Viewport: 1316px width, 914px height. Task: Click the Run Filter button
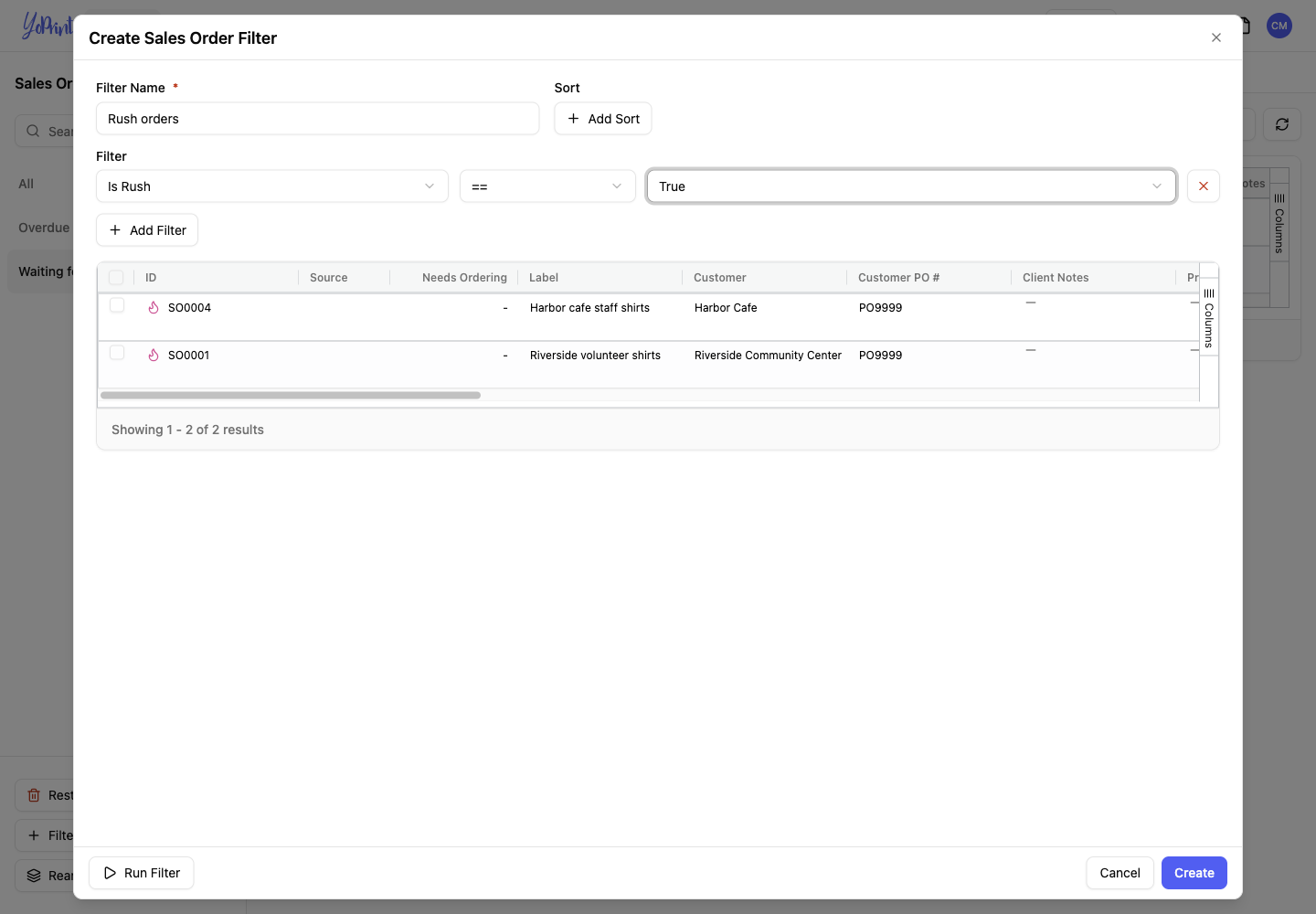(x=142, y=873)
